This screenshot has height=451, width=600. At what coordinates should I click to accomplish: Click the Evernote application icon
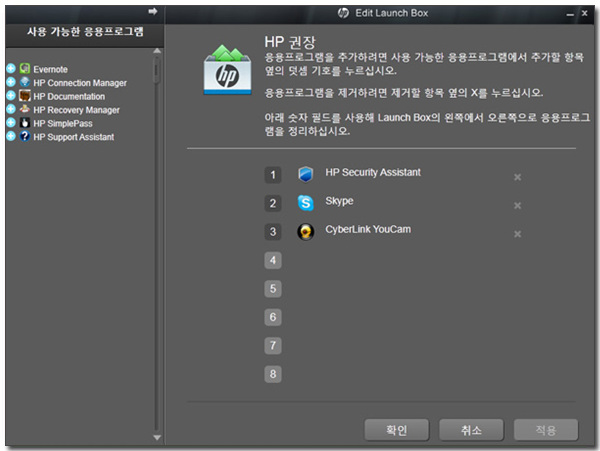tap(25, 68)
